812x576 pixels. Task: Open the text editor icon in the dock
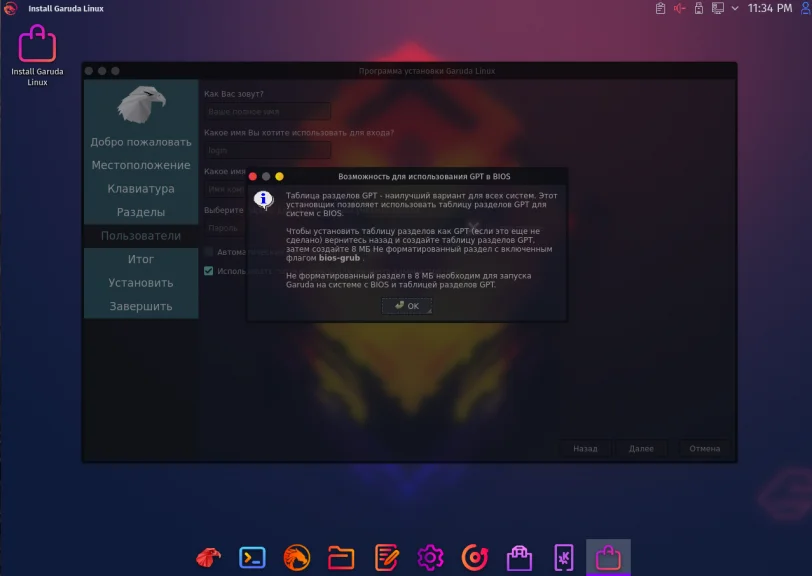386,558
